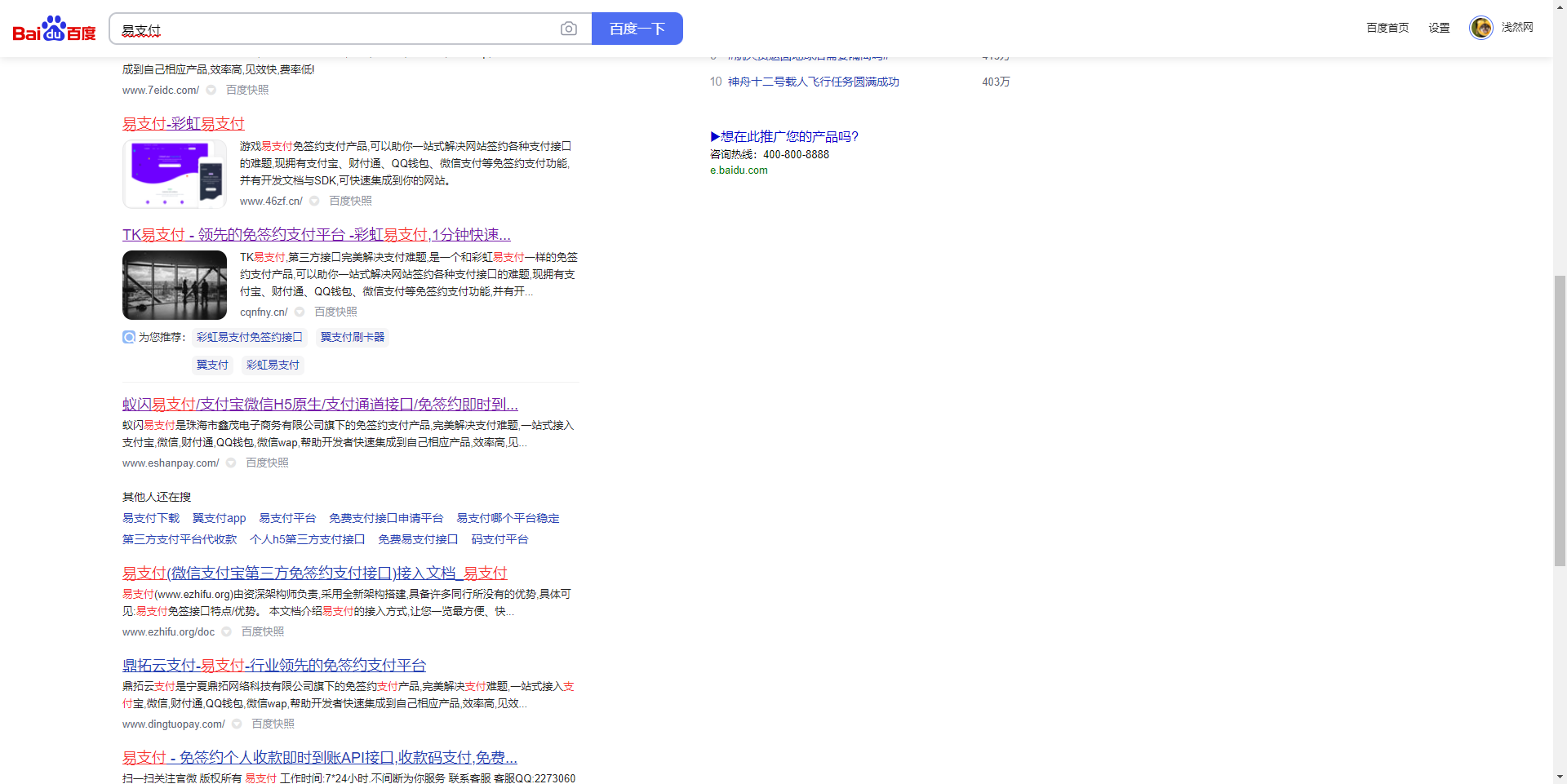Search related term 翼支付app
Screen dimensions: 1567x784
219,518
